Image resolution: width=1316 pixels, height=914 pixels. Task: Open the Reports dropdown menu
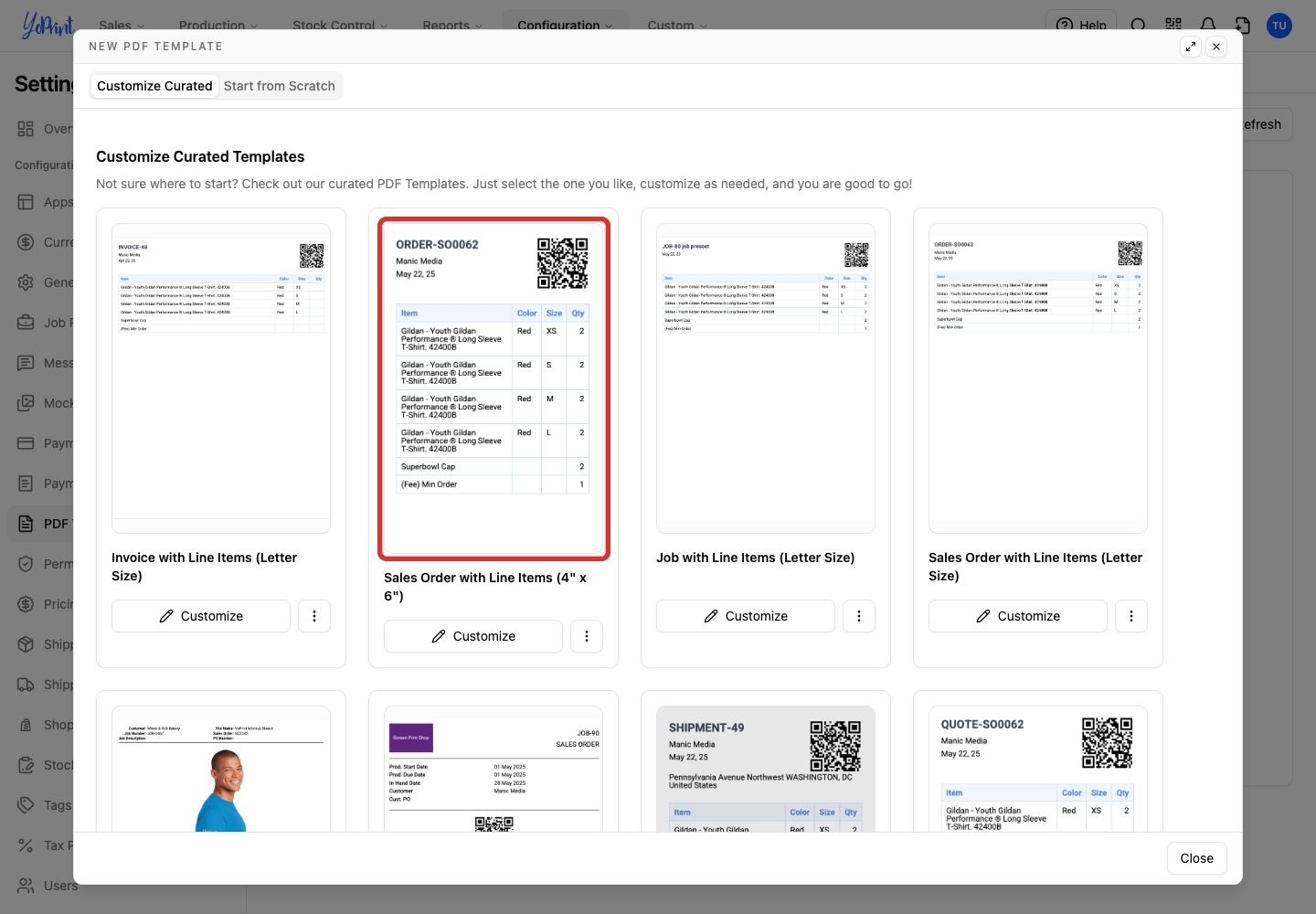point(452,25)
